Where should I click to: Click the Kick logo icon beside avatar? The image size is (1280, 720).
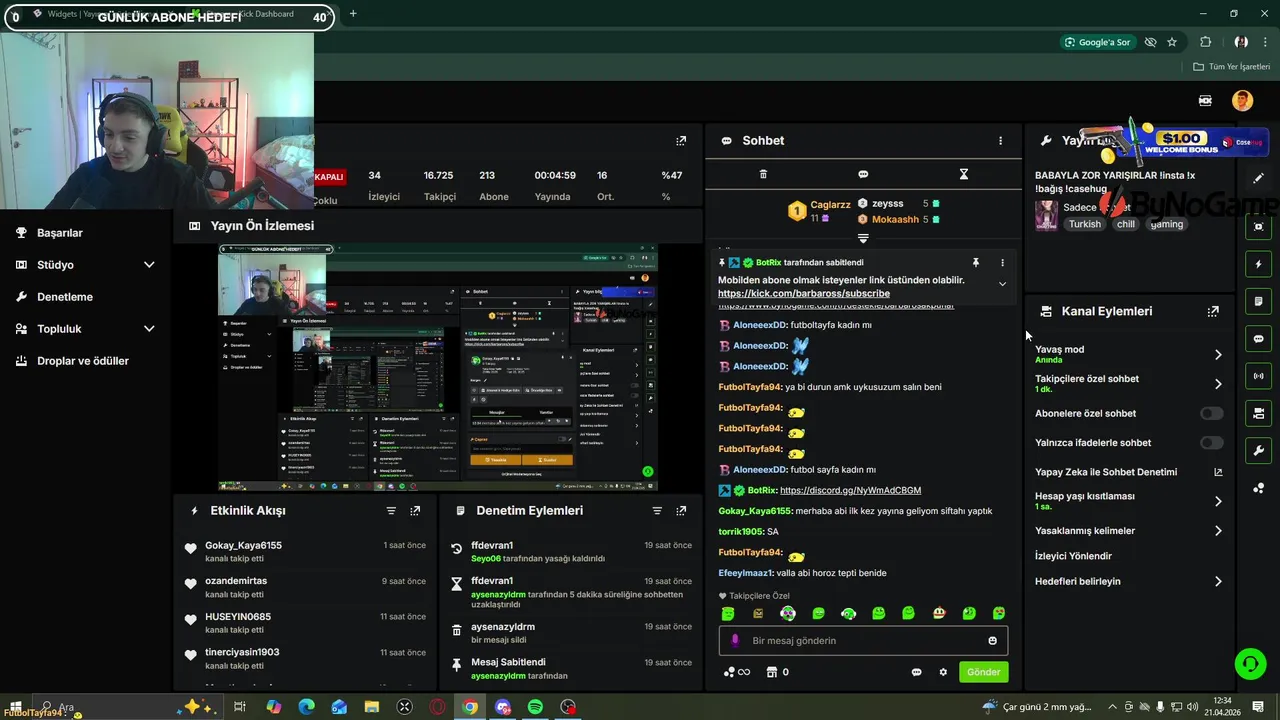pos(1205,100)
